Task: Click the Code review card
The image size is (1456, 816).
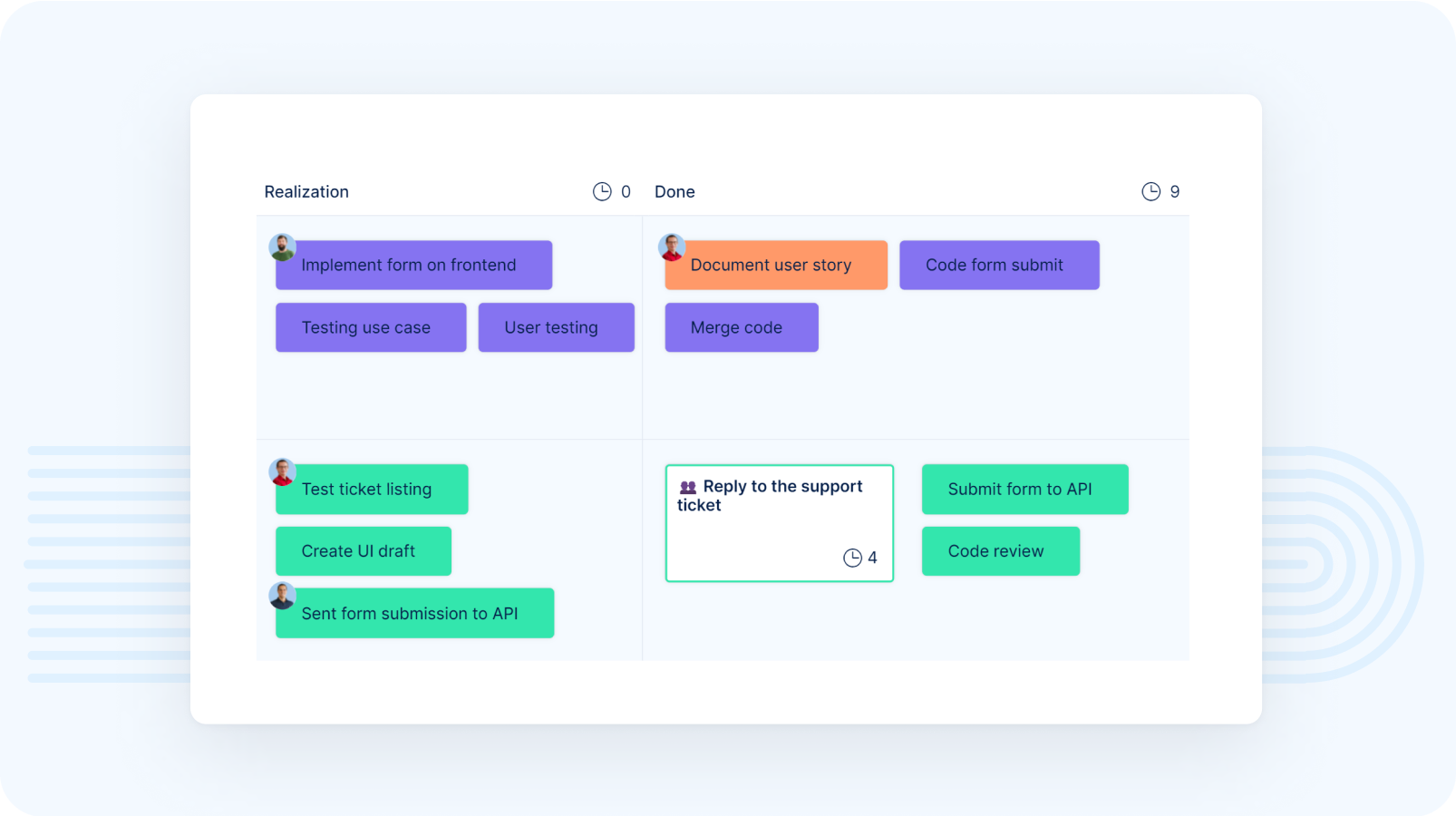Action: pyautogui.click(x=1000, y=551)
